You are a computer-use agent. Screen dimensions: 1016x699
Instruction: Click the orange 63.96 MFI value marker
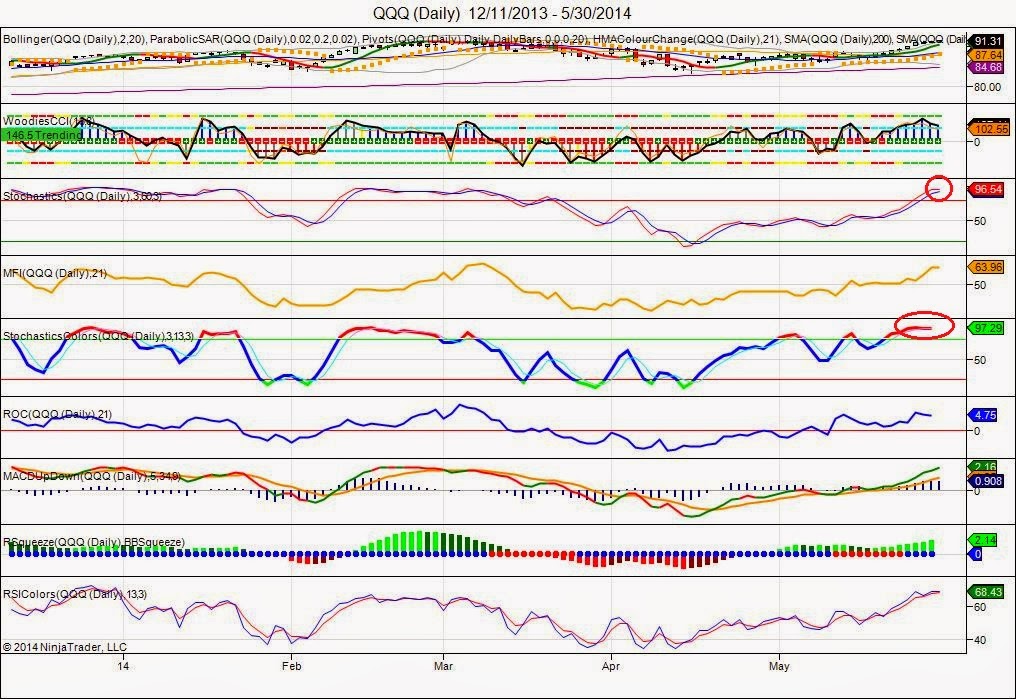click(x=986, y=267)
